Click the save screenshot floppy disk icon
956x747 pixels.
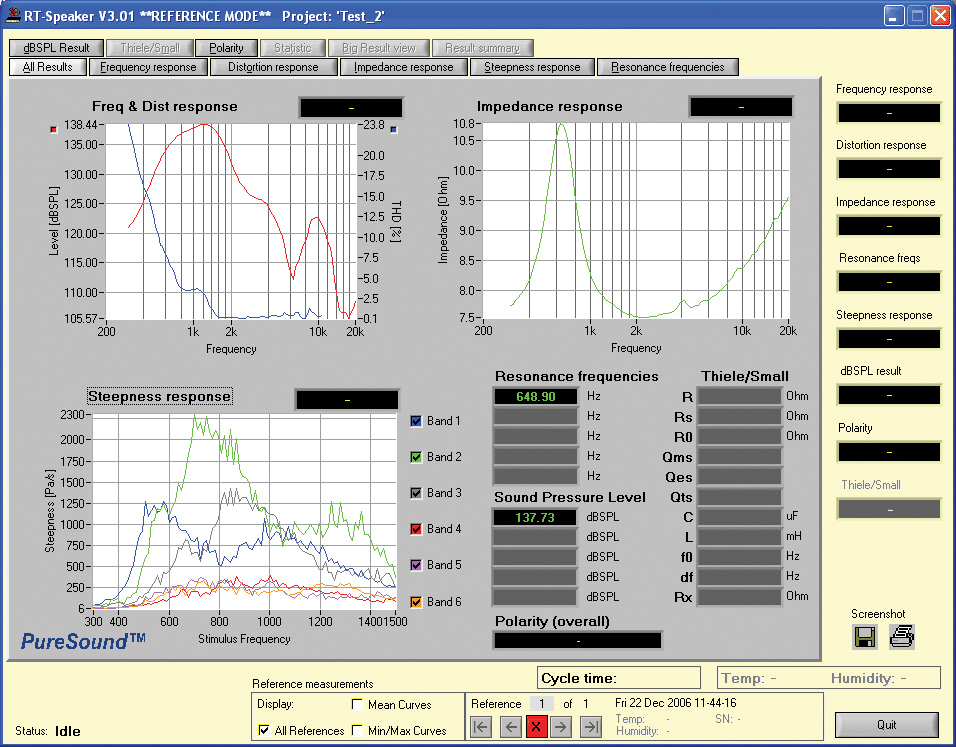pyautogui.click(x=865, y=637)
